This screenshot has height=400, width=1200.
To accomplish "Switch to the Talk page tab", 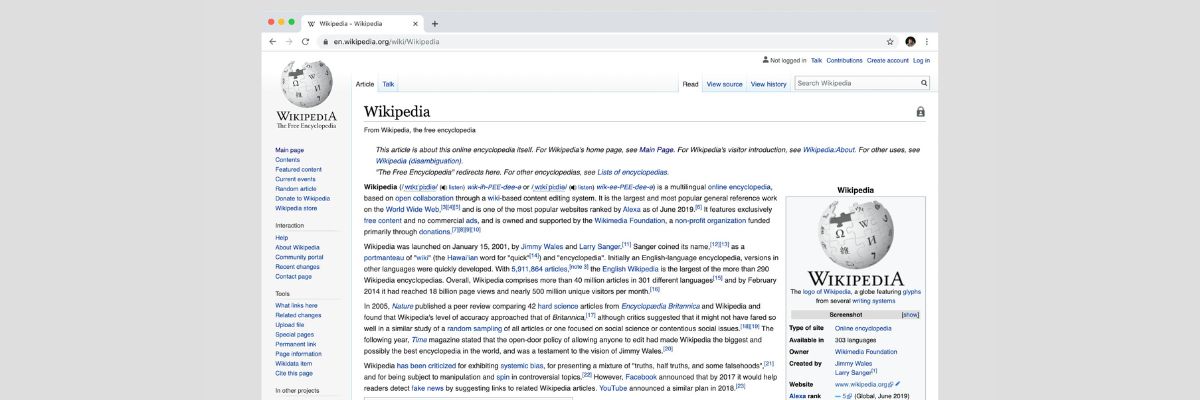I will [x=388, y=84].
